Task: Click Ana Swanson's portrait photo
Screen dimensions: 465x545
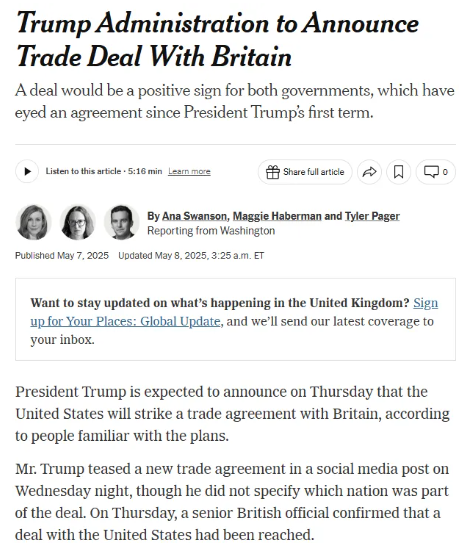Action: (x=33, y=222)
